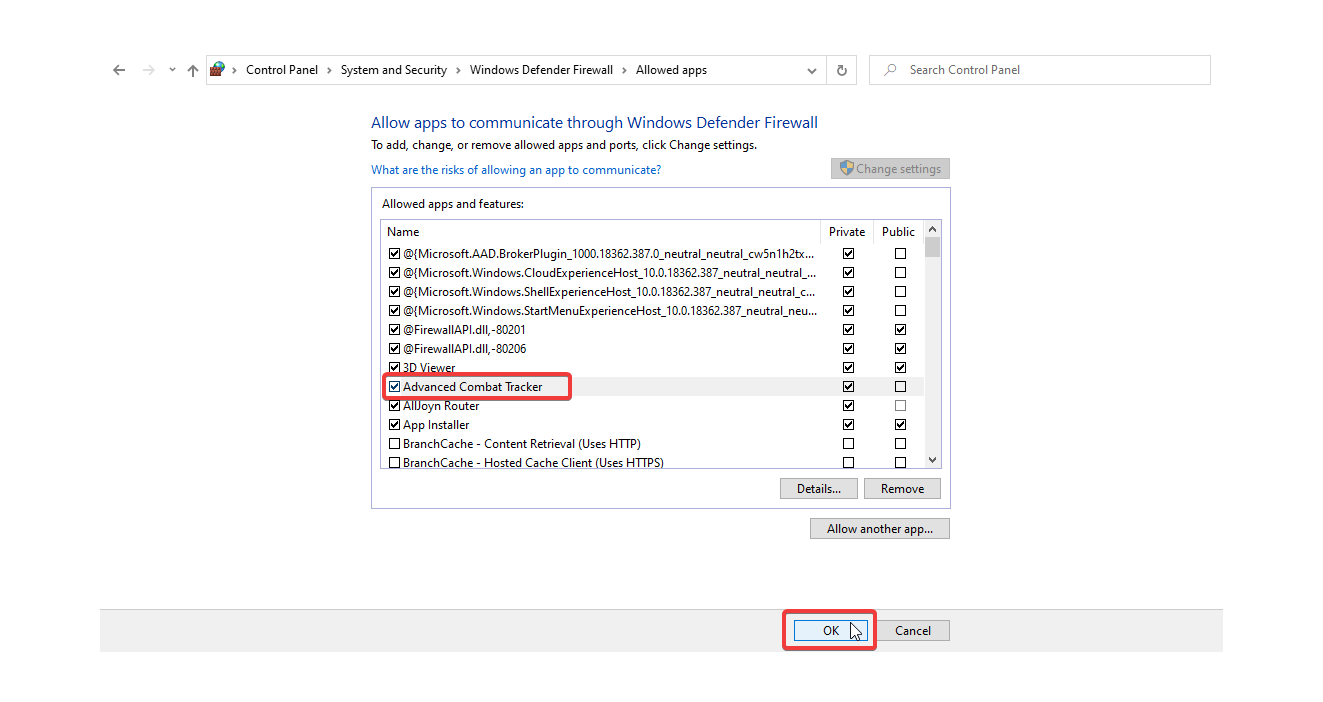Open System and Security breadcrumb
This screenshot has width=1323, height=702.
[x=394, y=70]
